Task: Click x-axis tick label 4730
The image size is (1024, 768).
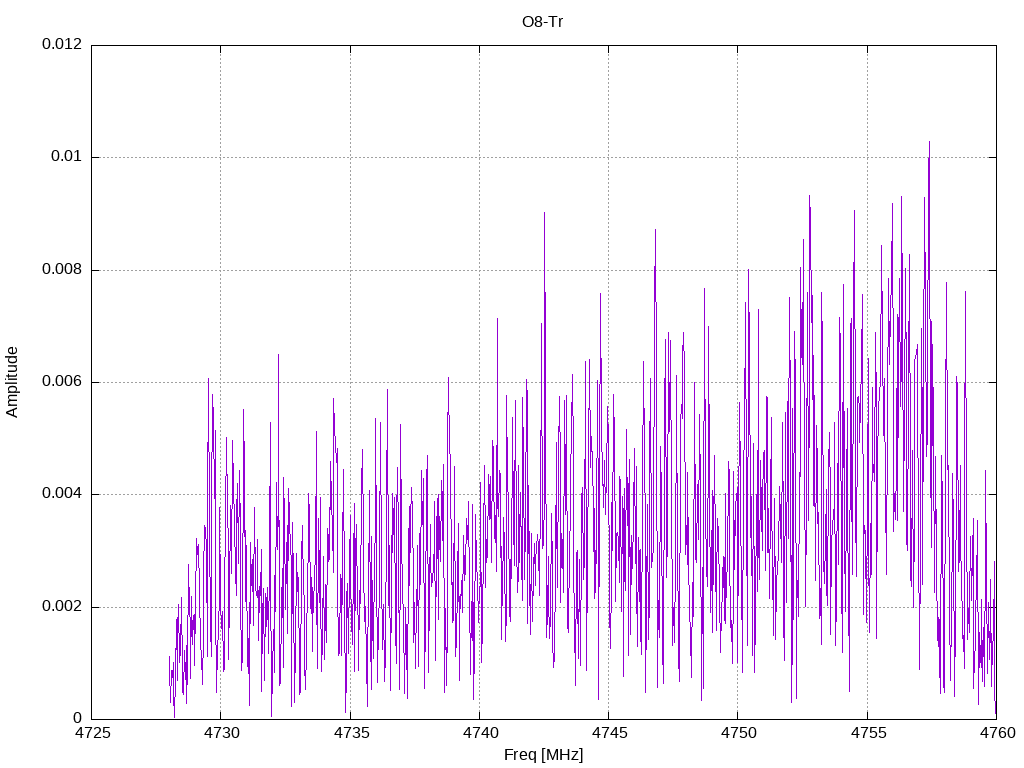Action: [x=221, y=733]
